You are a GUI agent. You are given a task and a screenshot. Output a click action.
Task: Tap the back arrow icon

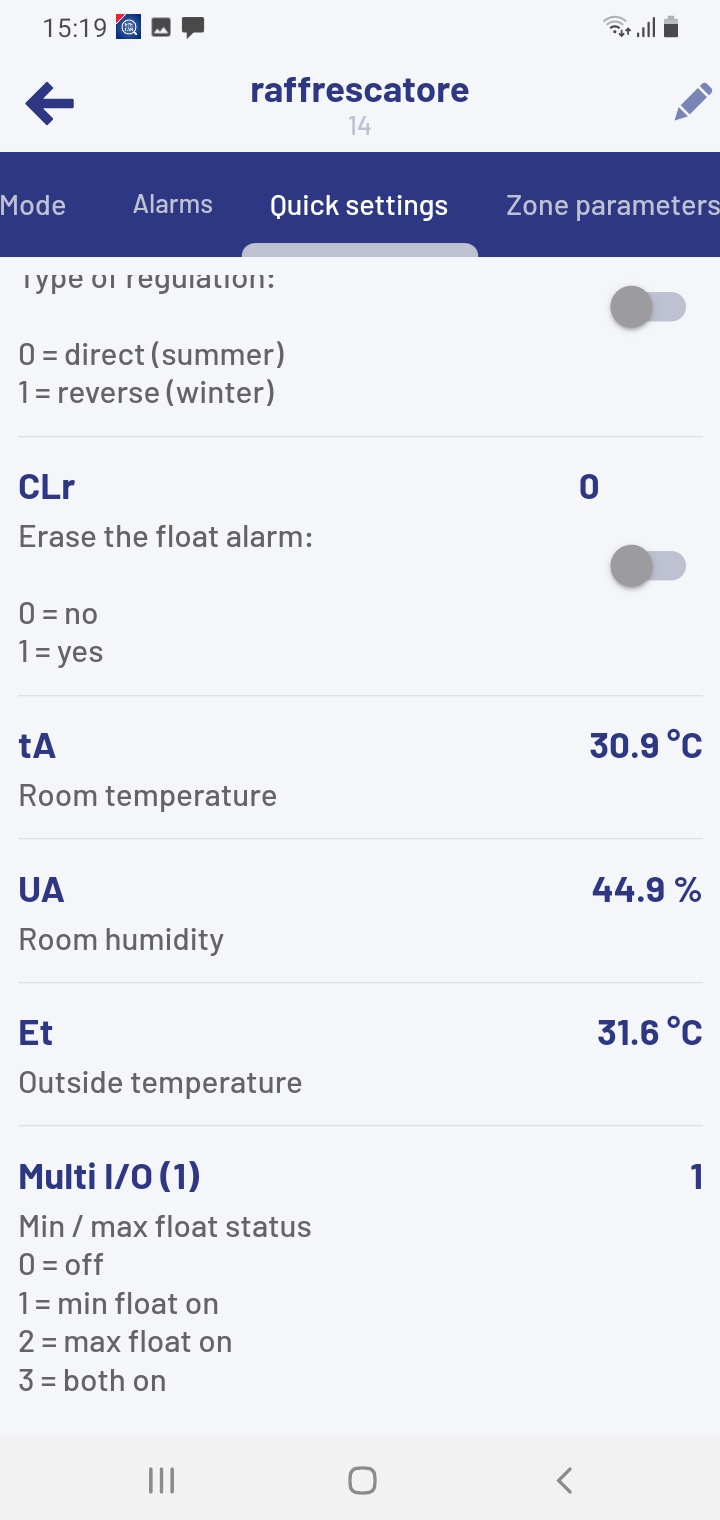(50, 103)
